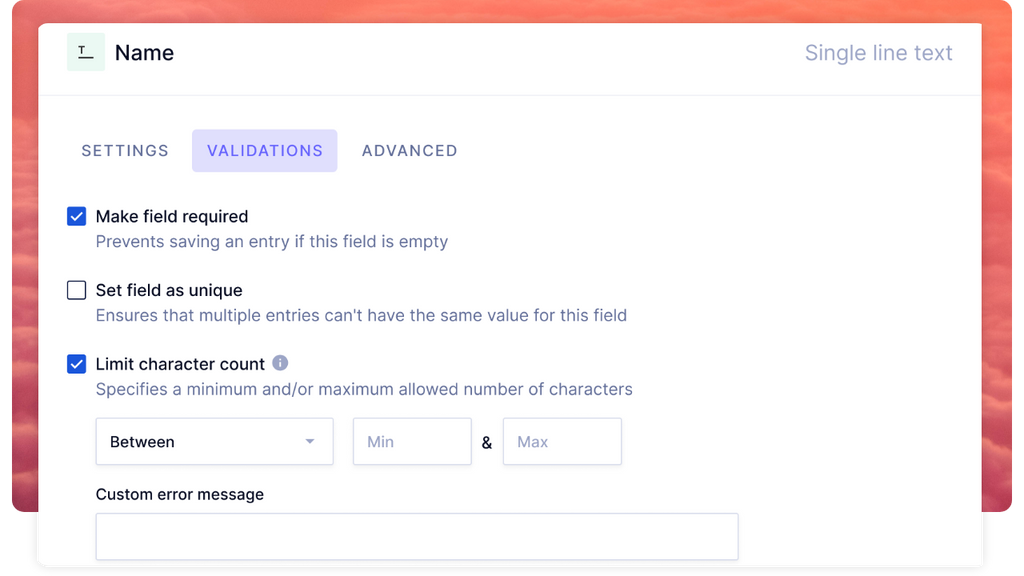Viewport: 1024px width, 576px height.
Task: Click the Set field as unique label text
Action: (169, 290)
